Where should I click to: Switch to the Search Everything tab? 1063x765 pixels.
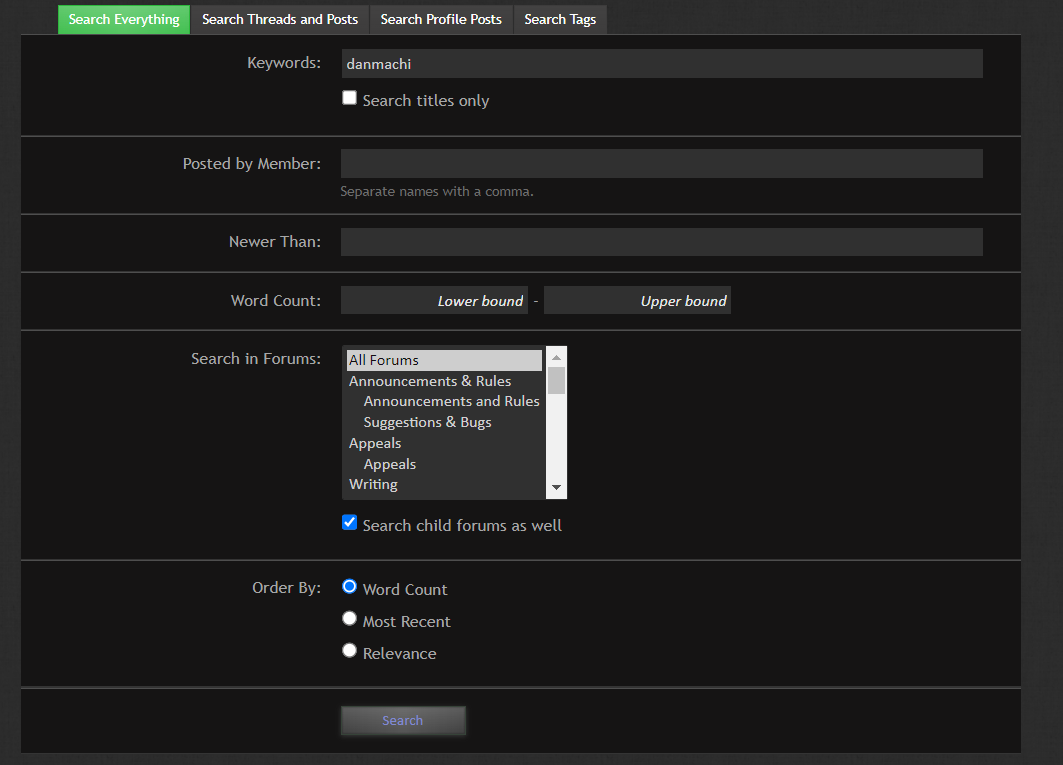pos(124,19)
